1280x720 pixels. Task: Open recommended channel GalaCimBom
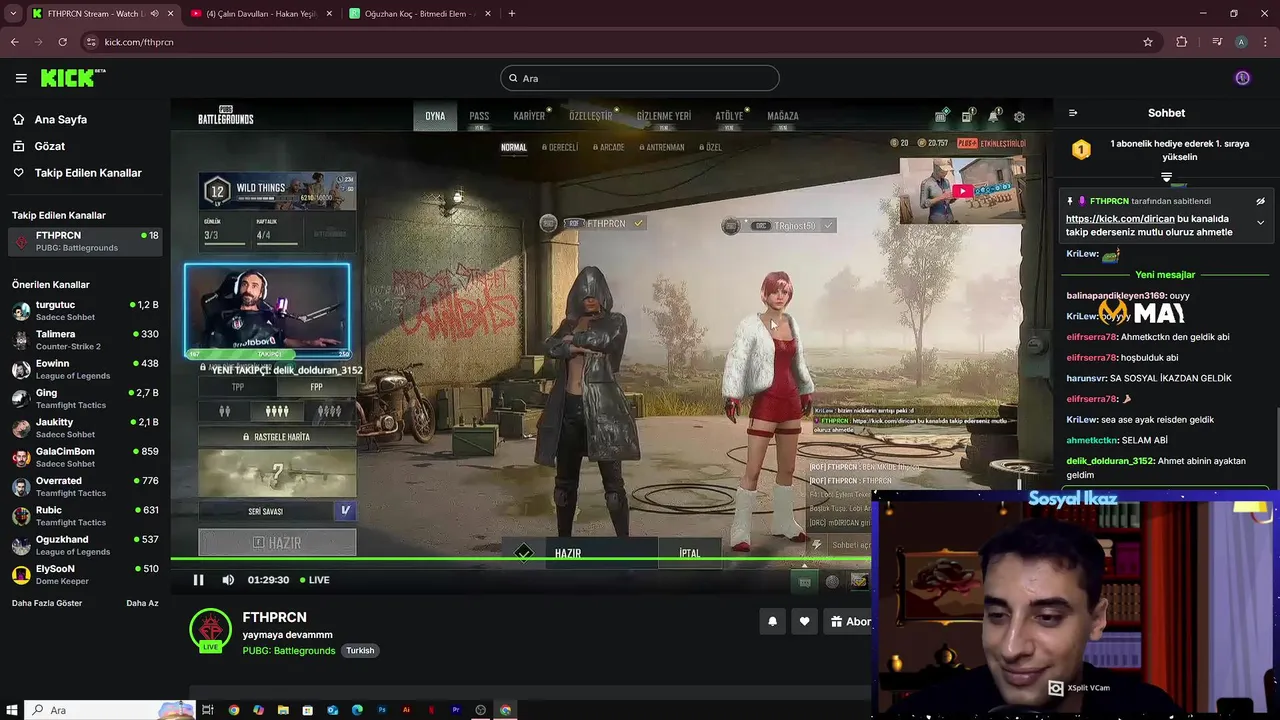coord(85,457)
